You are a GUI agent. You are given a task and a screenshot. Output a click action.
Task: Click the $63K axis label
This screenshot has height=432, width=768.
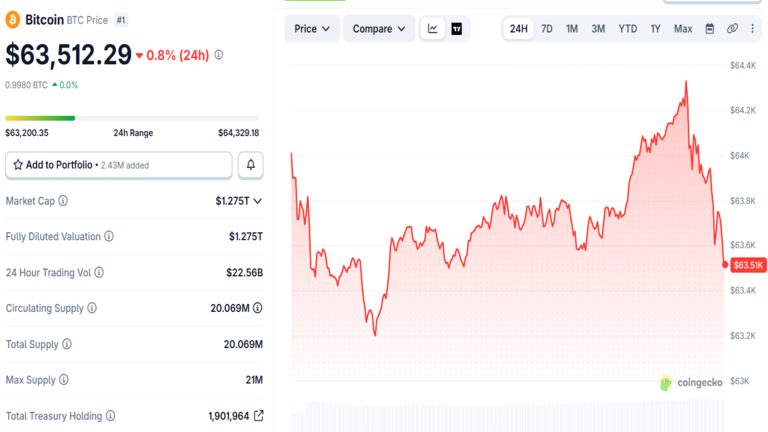[740, 381]
